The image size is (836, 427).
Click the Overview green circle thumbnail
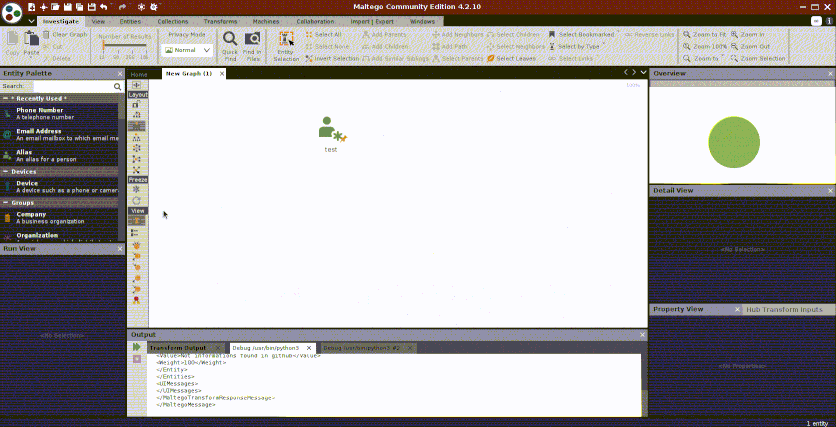pos(734,142)
